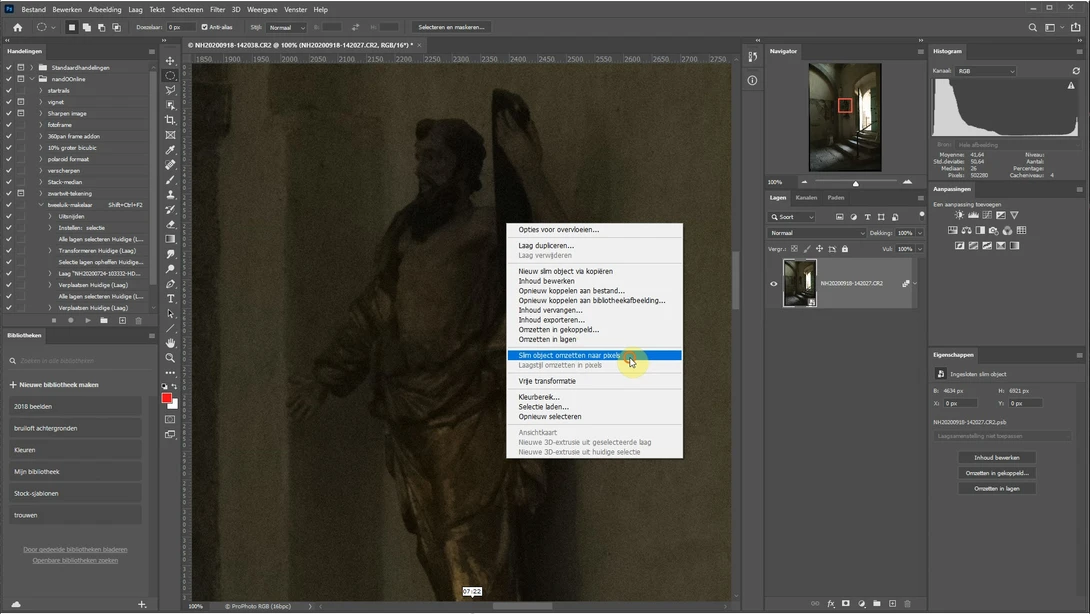Select the Move tool
The width and height of the screenshot is (1090, 614).
[170, 60]
